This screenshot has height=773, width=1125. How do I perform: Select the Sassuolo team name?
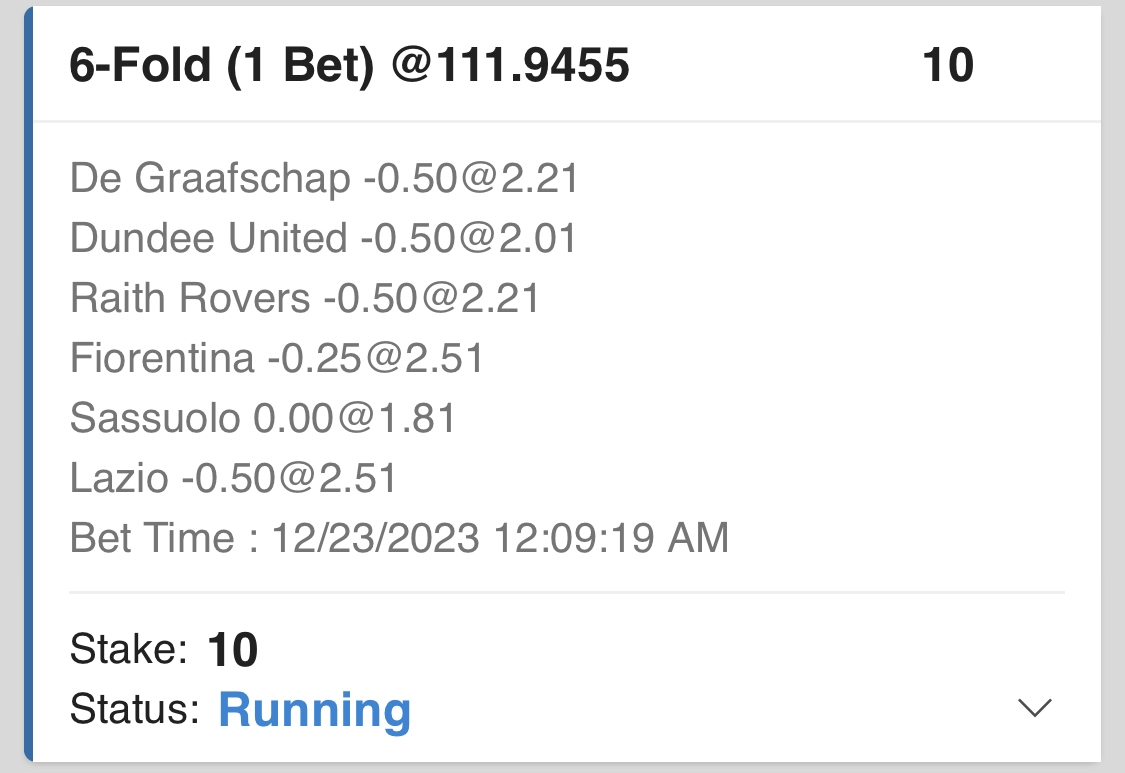pyautogui.click(x=155, y=418)
